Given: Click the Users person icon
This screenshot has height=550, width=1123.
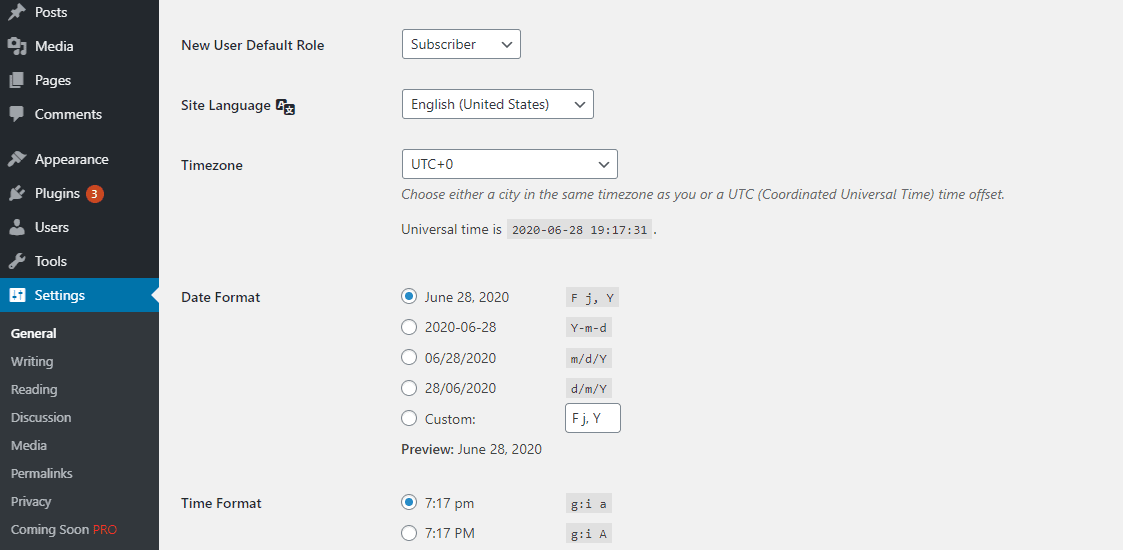Looking at the screenshot, I should tap(17, 227).
